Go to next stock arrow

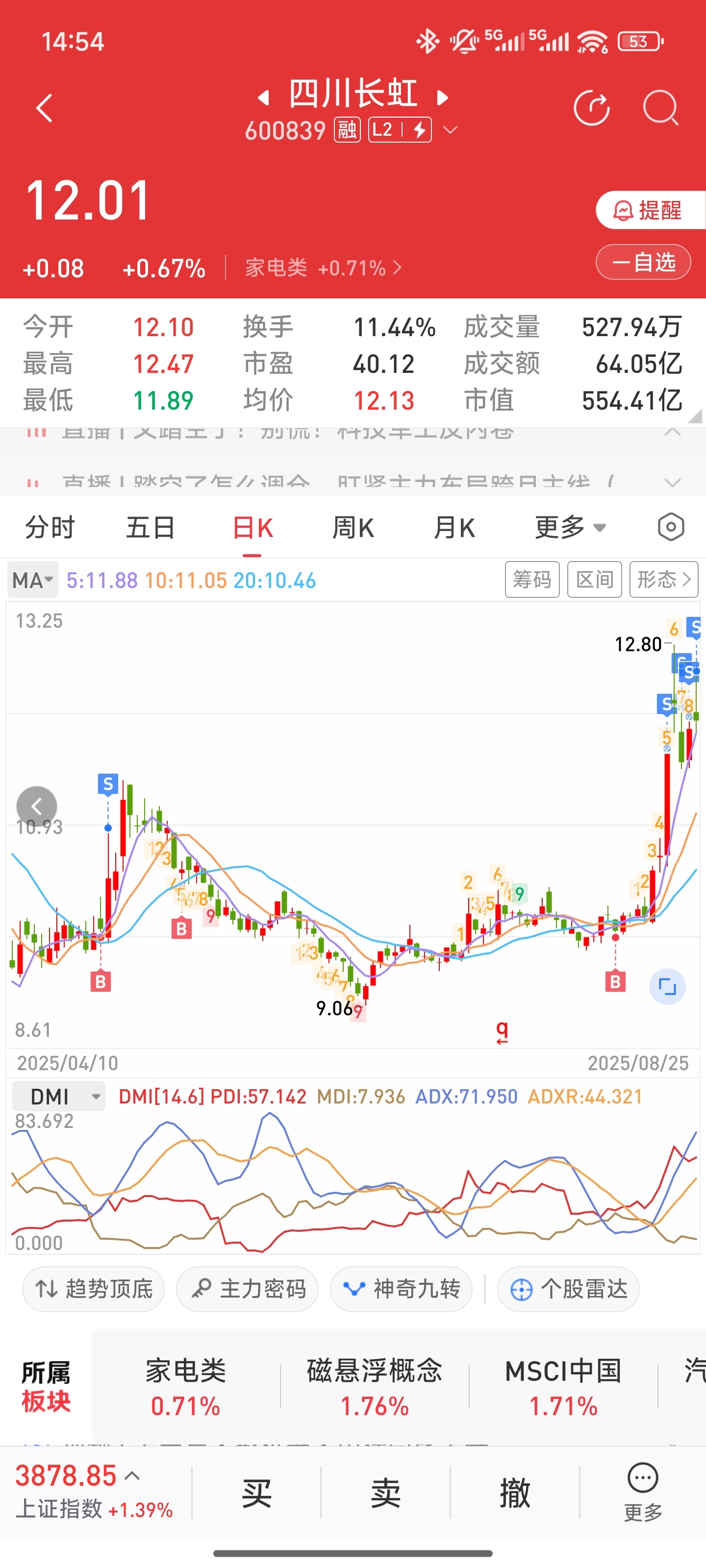coord(443,98)
